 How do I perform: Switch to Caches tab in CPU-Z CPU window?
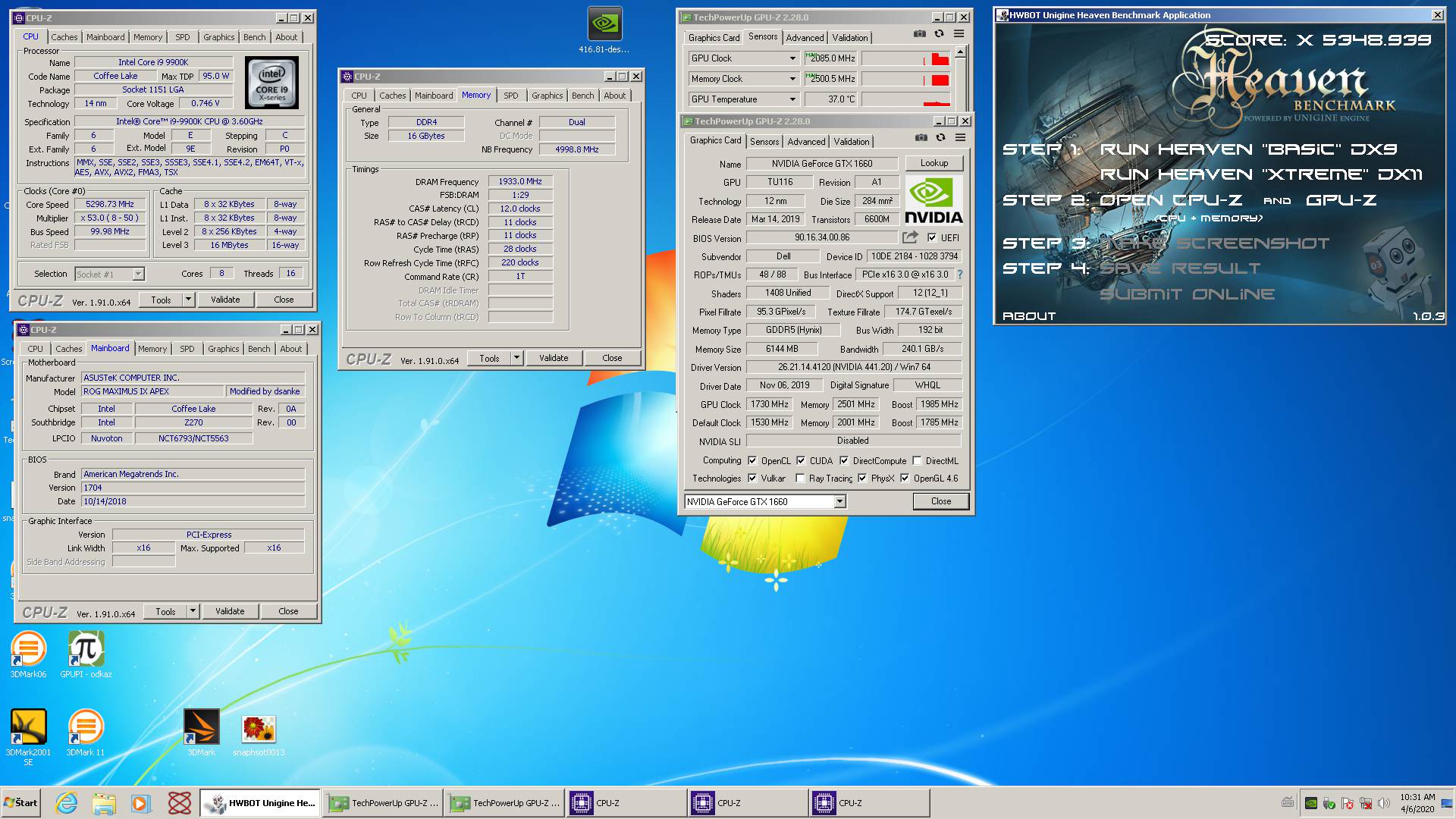pyautogui.click(x=64, y=37)
